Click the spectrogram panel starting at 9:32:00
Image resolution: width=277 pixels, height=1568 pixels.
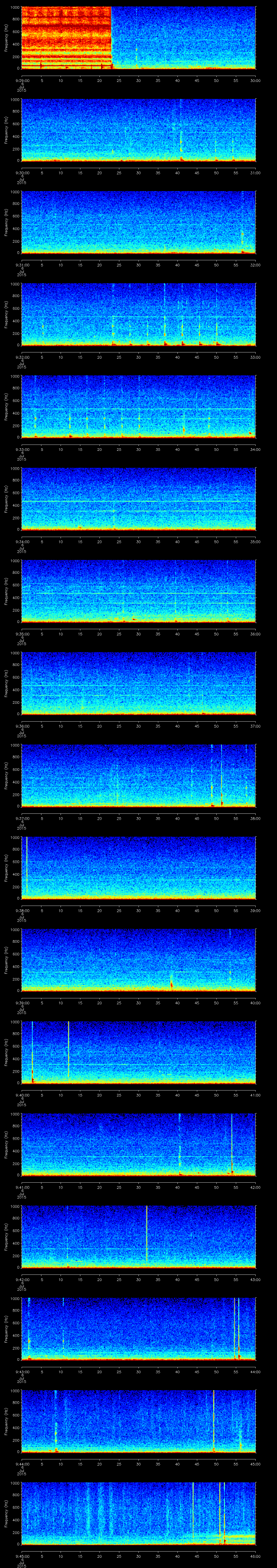click(x=138, y=314)
